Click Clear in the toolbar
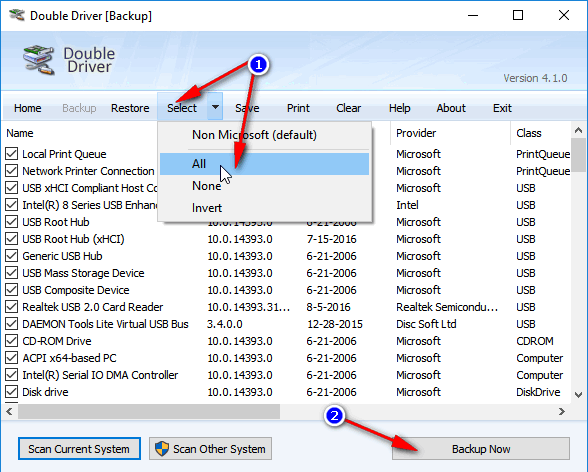Viewport: 588px width, 472px height. click(x=348, y=108)
